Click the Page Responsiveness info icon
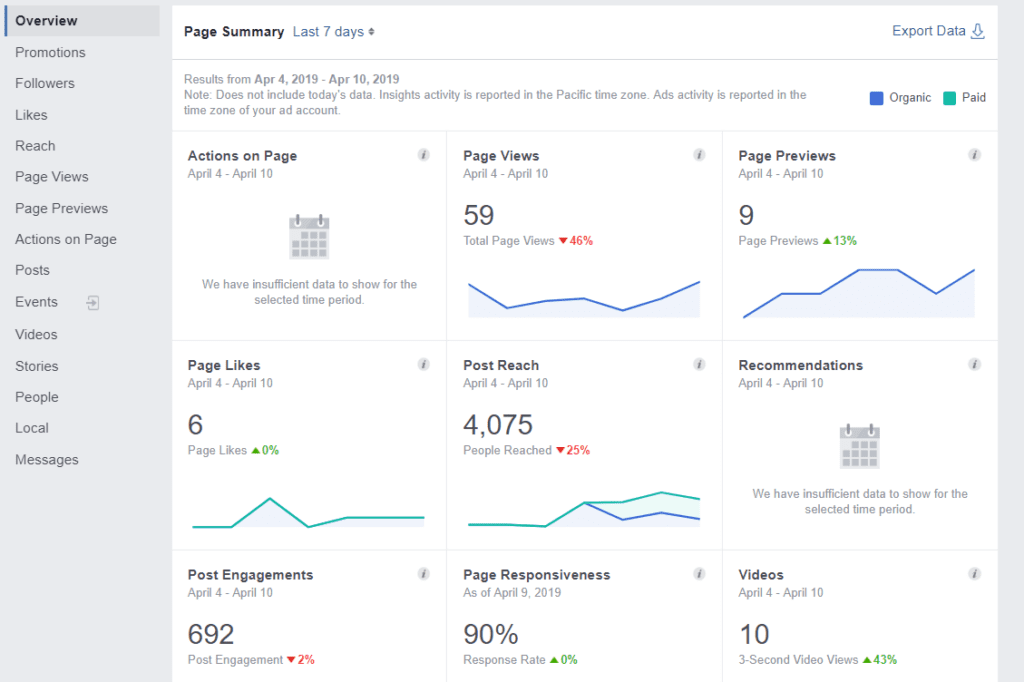This screenshot has height=682, width=1024. pyautogui.click(x=699, y=574)
